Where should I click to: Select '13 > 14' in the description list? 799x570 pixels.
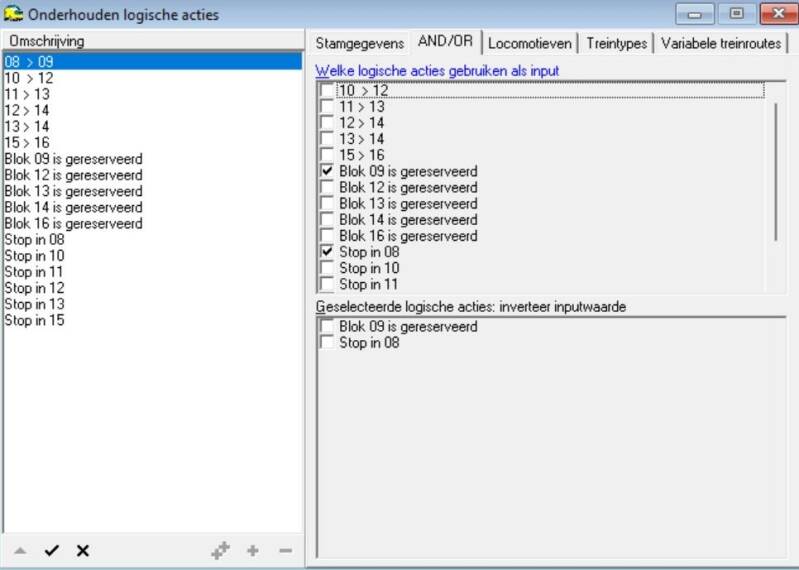152,126
